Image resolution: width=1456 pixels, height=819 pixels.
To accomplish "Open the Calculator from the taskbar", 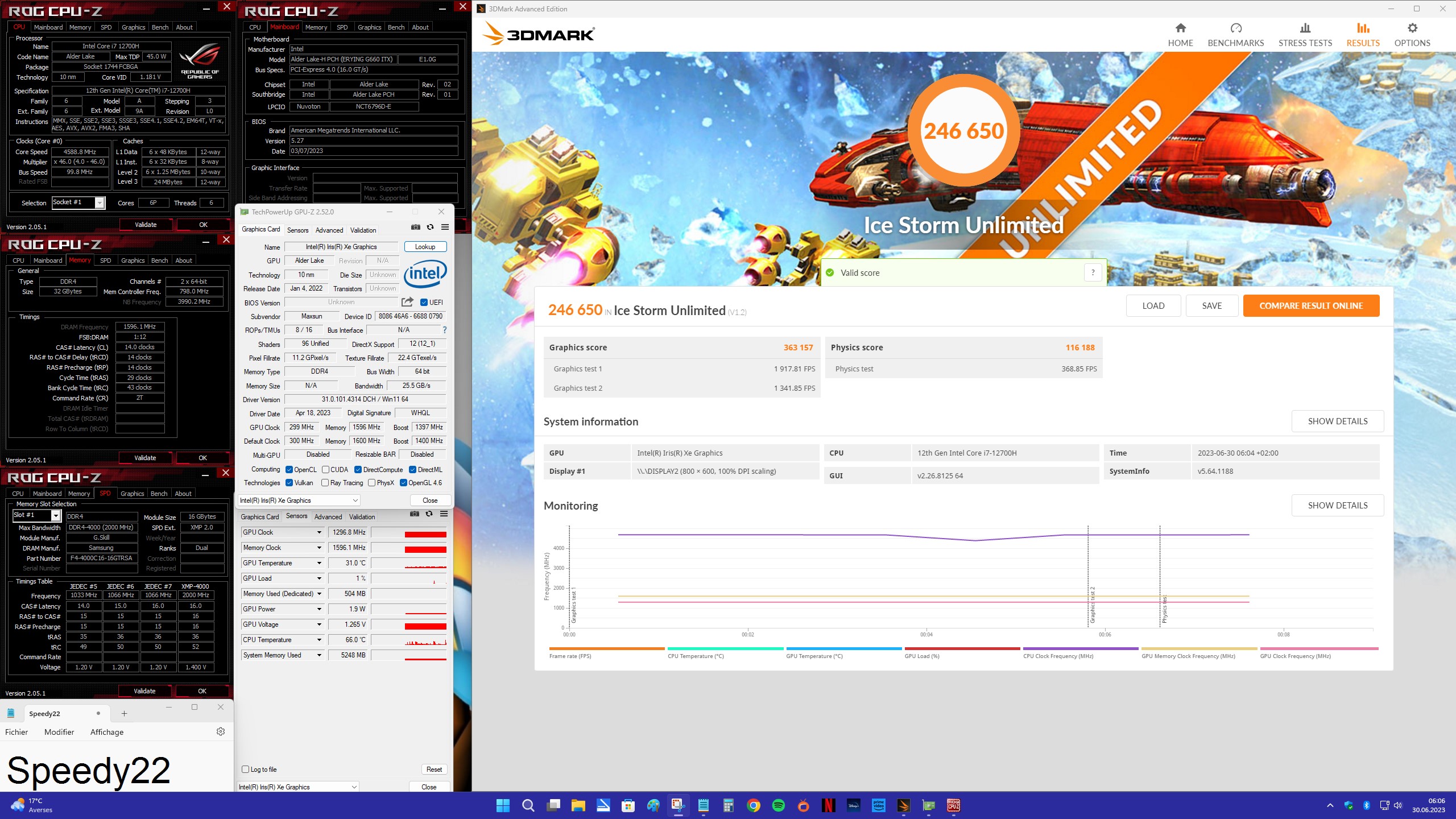I will [729, 805].
